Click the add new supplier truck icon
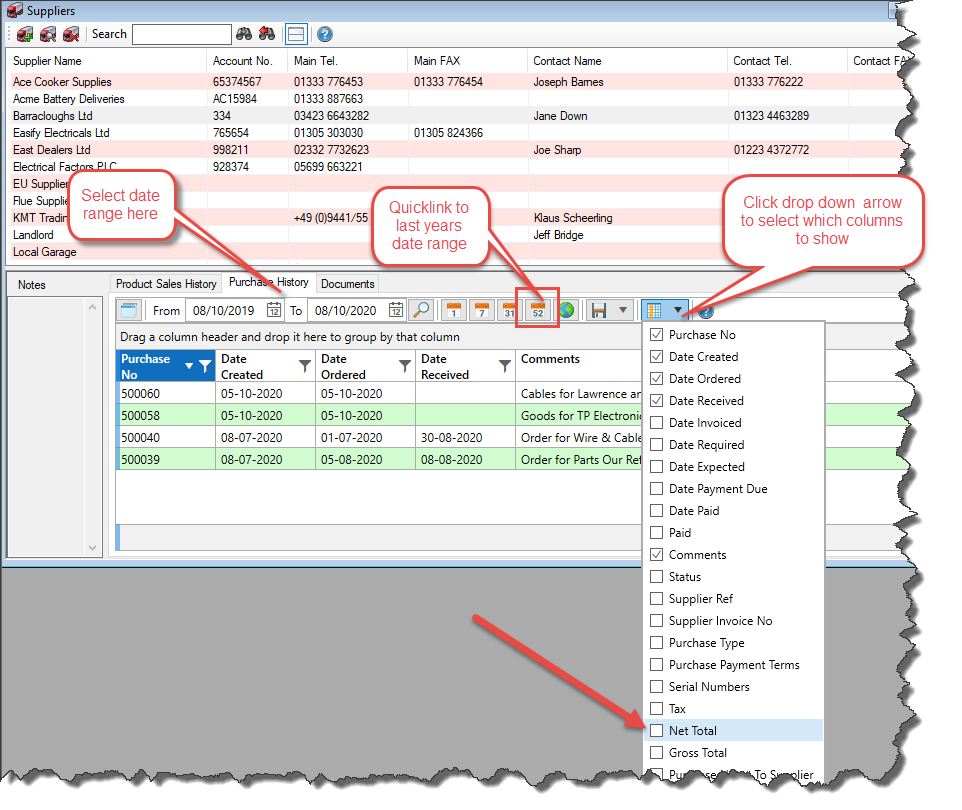 point(25,34)
